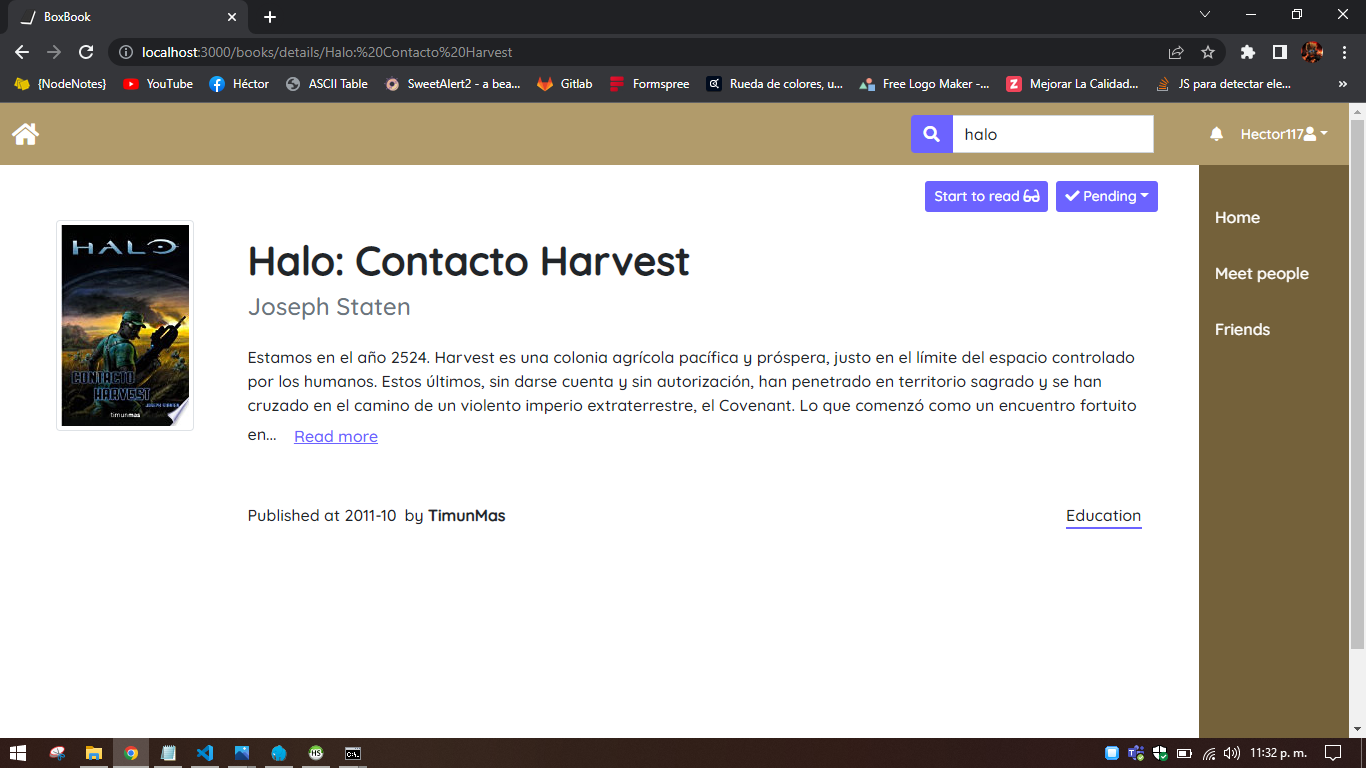Open the {NodeNotes} bookmark
The image size is (1366, 768).
[x=60, y=84]
